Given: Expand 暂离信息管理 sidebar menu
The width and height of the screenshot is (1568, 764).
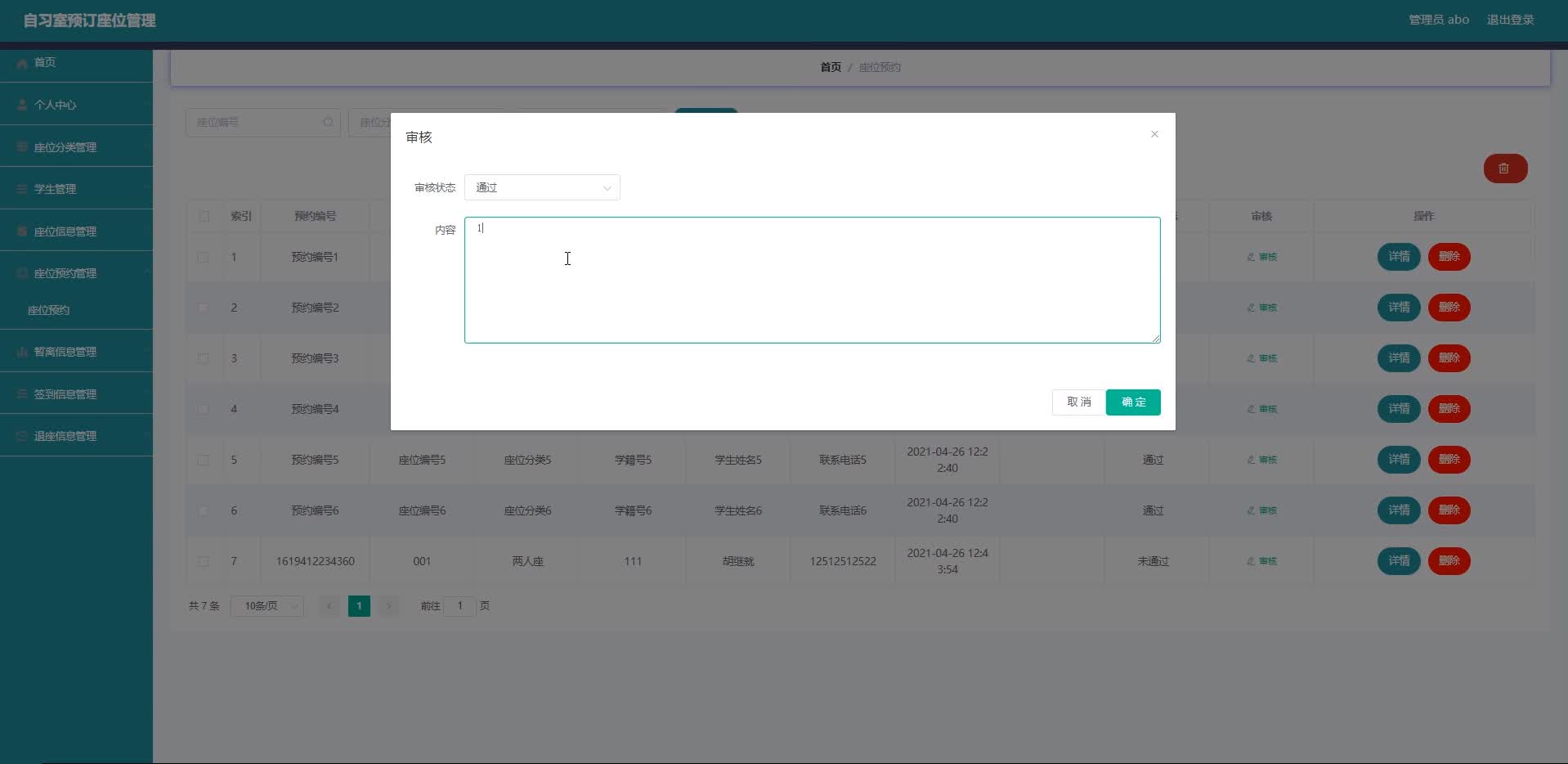Looking at the screenshot, I should click(76, 352).
